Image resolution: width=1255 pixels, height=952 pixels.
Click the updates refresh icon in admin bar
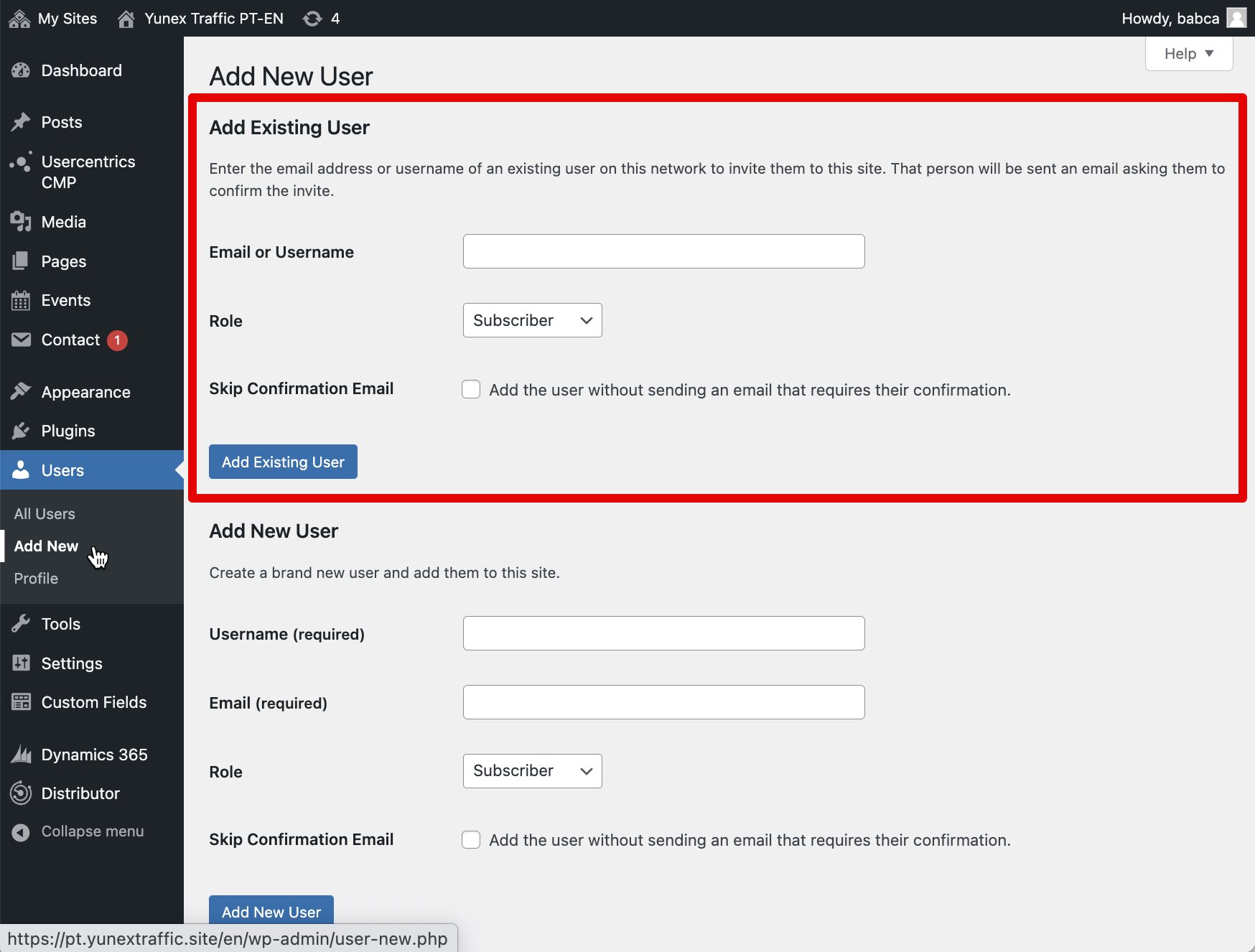[x=312, y=19]
